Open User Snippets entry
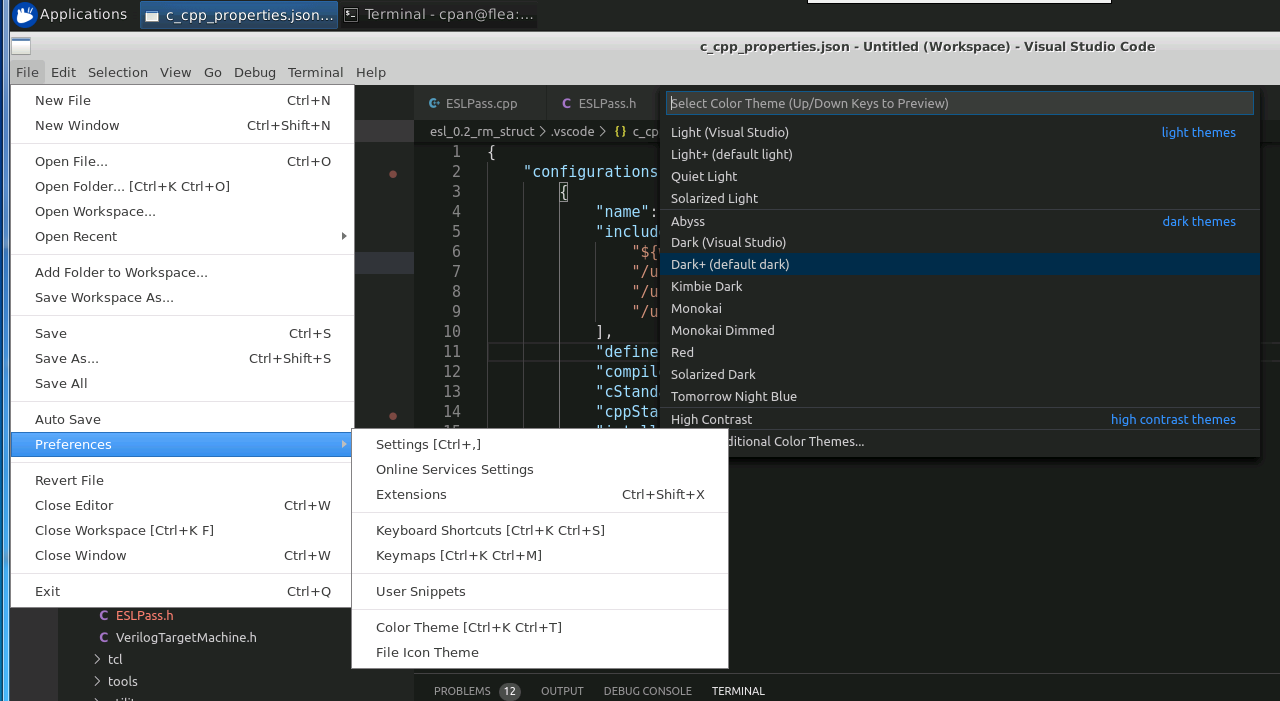 (540, 591)
